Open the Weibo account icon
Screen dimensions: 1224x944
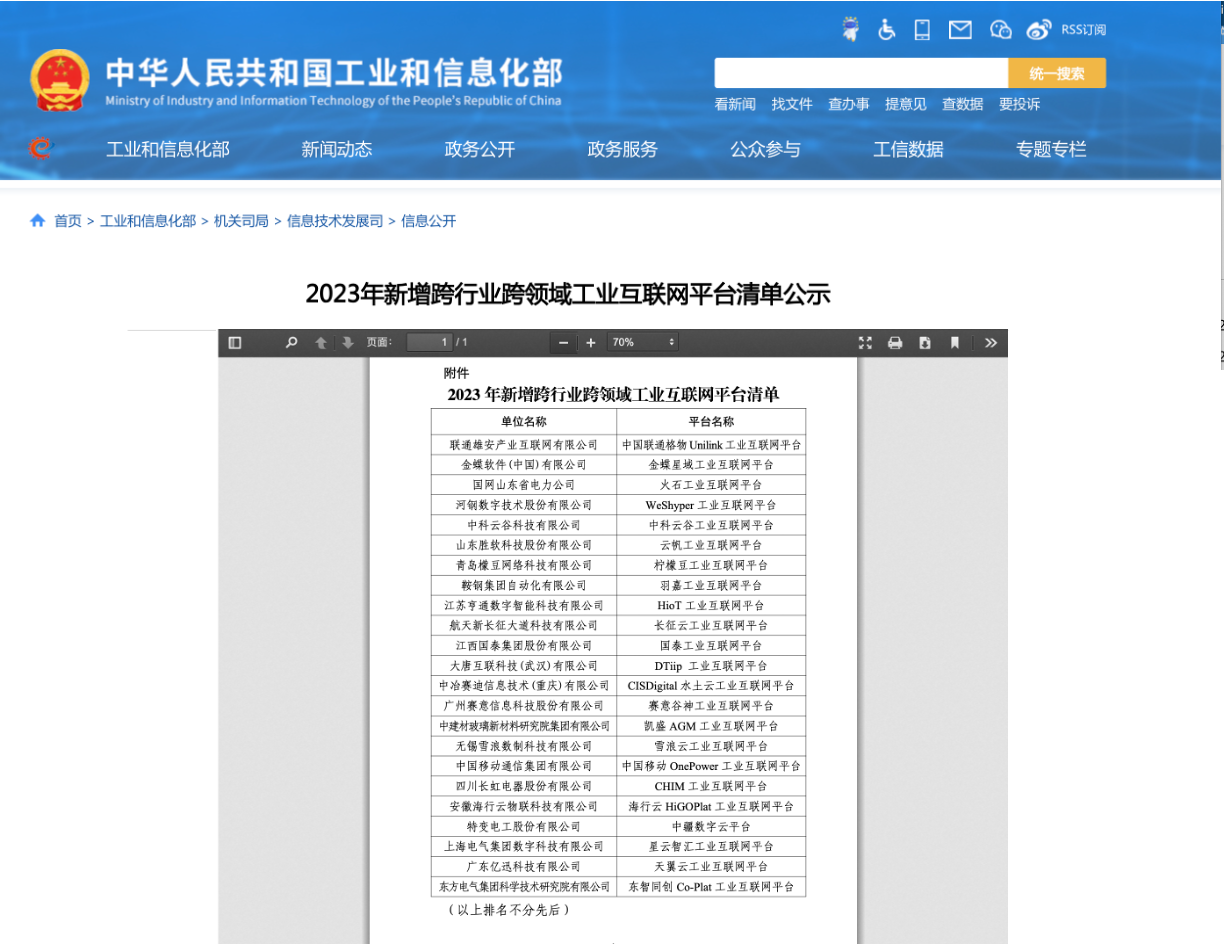(x=1039, y=29)
